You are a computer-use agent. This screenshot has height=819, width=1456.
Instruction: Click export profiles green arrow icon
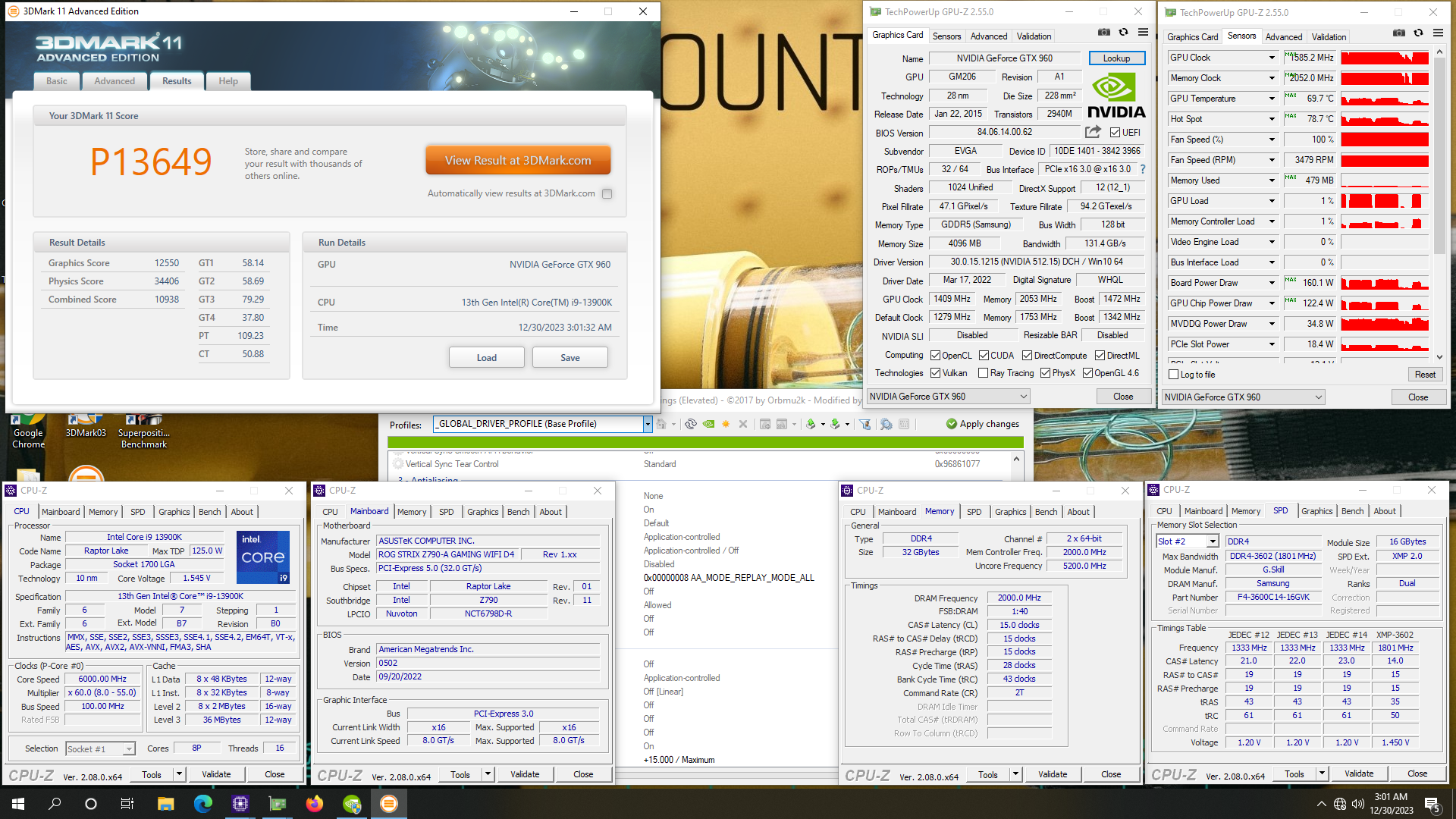(x=811, y=424)
